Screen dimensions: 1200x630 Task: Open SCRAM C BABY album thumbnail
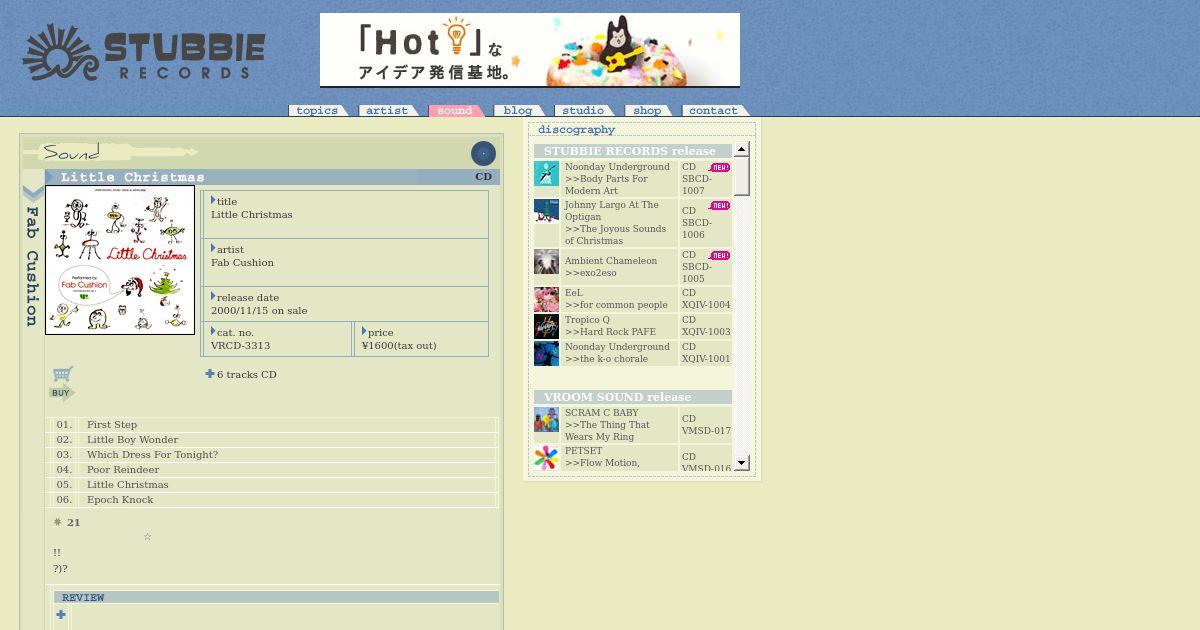click(546, 419)
